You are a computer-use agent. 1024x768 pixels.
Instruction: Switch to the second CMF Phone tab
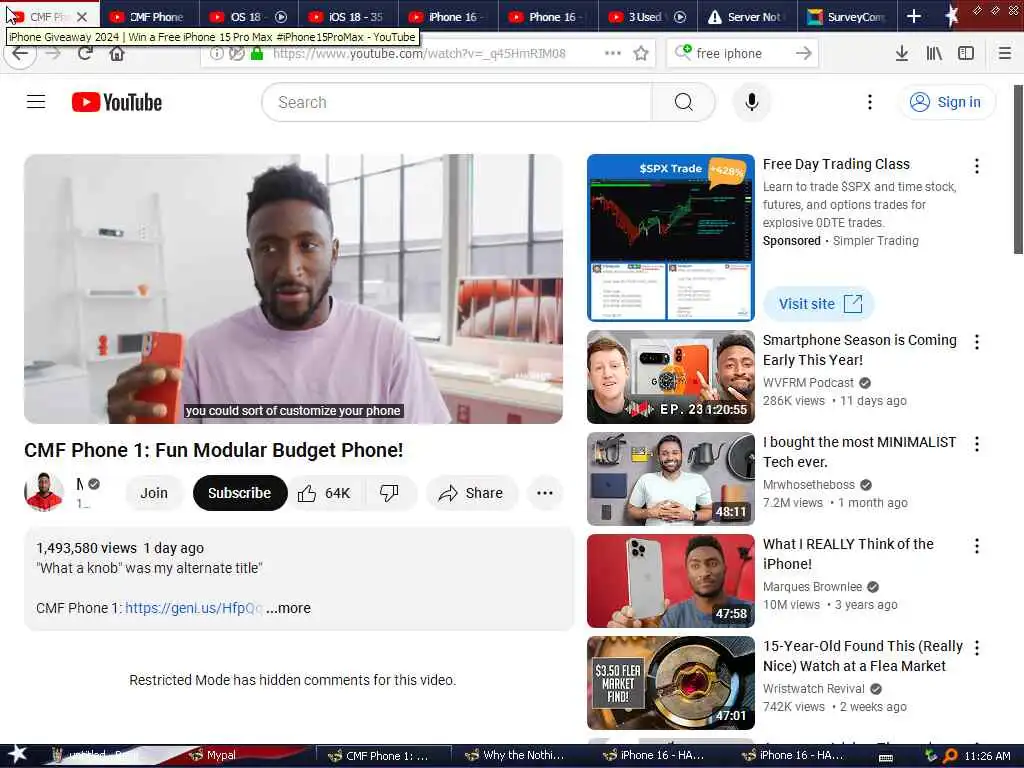(x=149, y=17)
